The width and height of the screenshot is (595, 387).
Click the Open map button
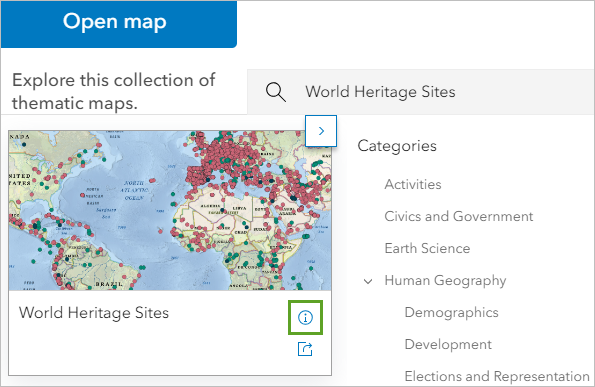119,24
